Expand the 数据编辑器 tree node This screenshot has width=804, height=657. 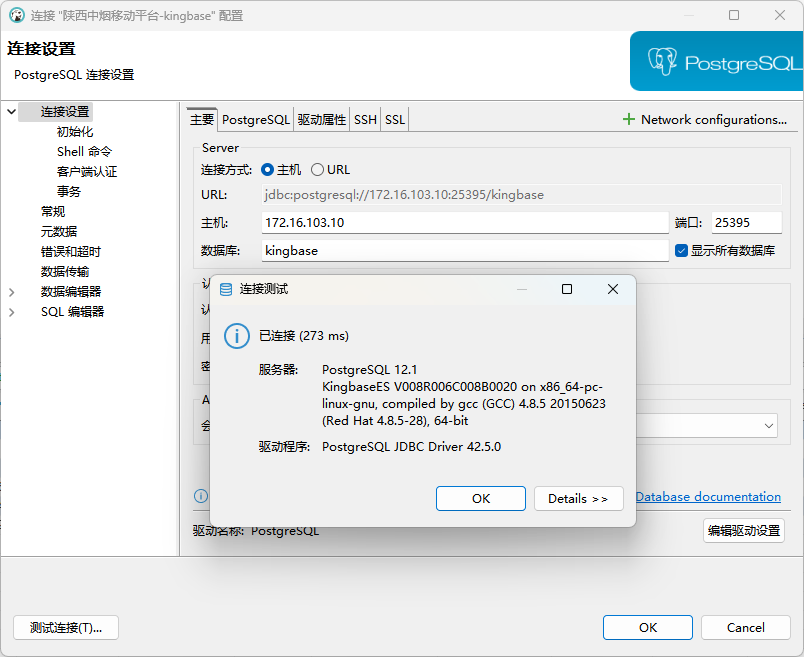tap(12, 292)
